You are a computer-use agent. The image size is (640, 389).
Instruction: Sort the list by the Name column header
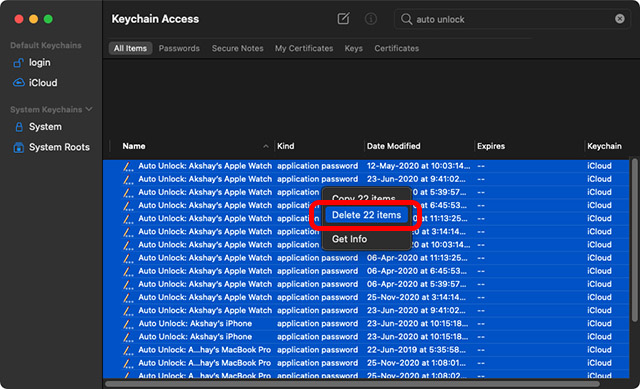point(134,146)
